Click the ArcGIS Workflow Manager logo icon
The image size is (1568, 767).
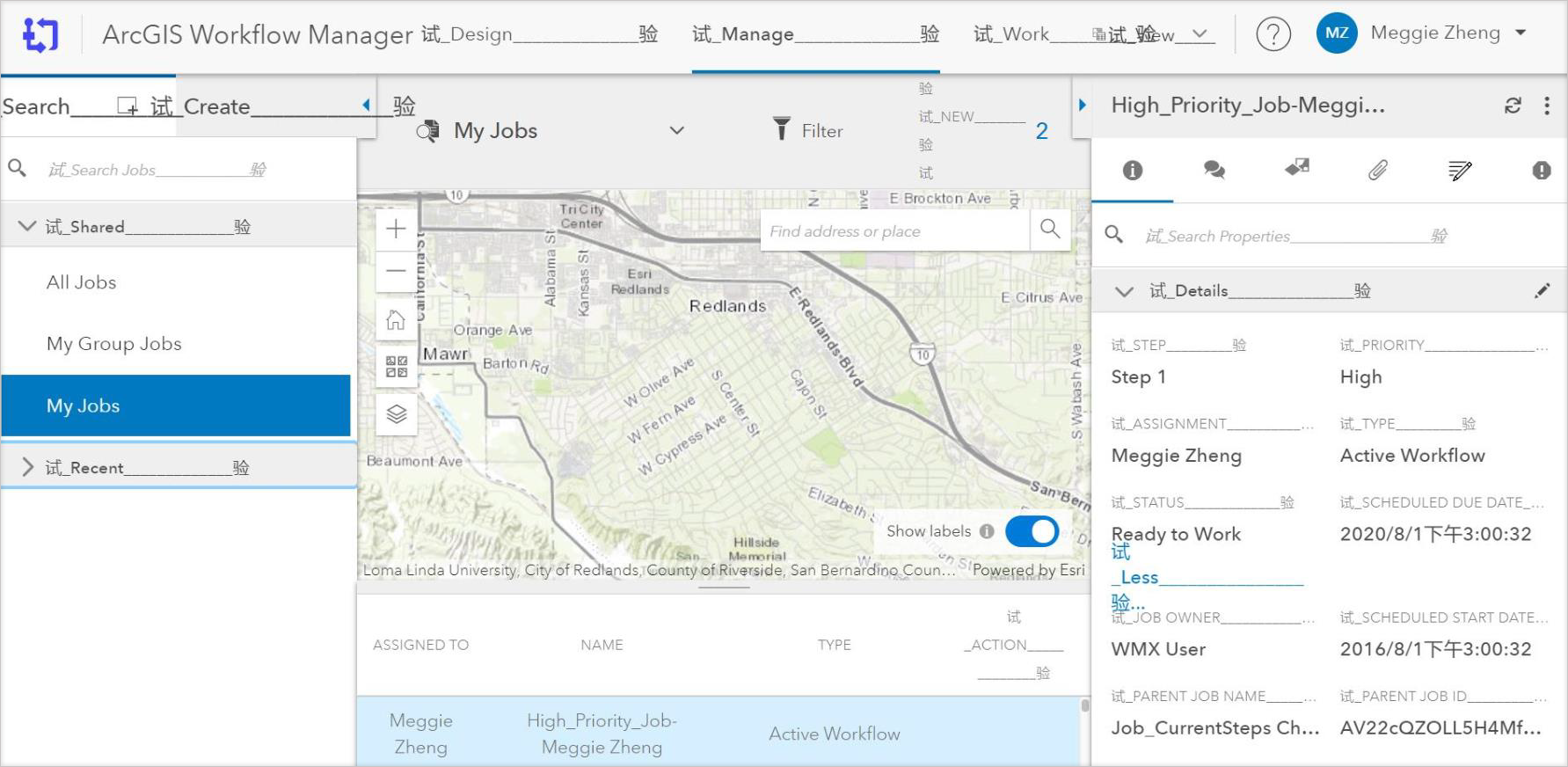(40, 35)
